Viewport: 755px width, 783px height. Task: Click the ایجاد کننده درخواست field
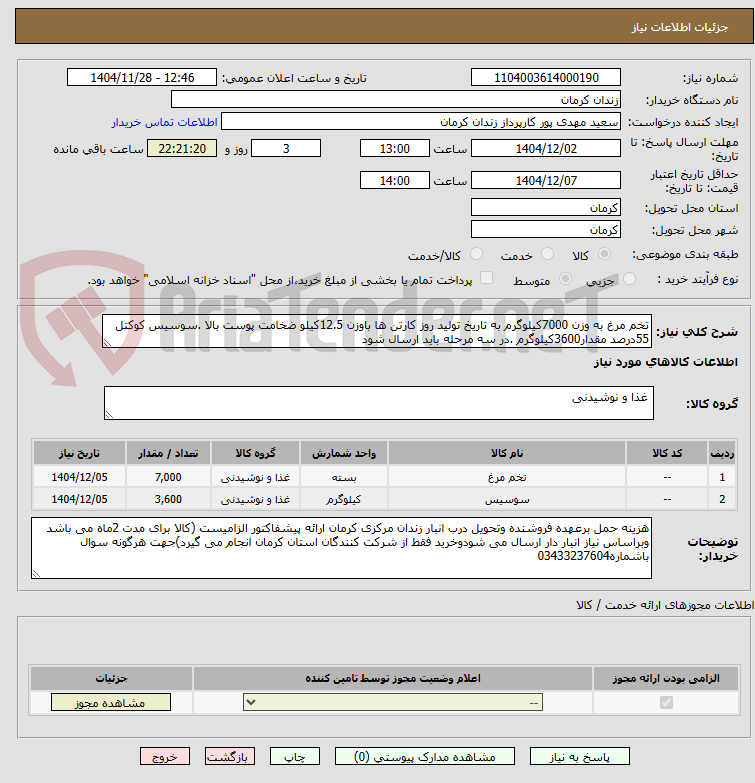coord(421,121)
